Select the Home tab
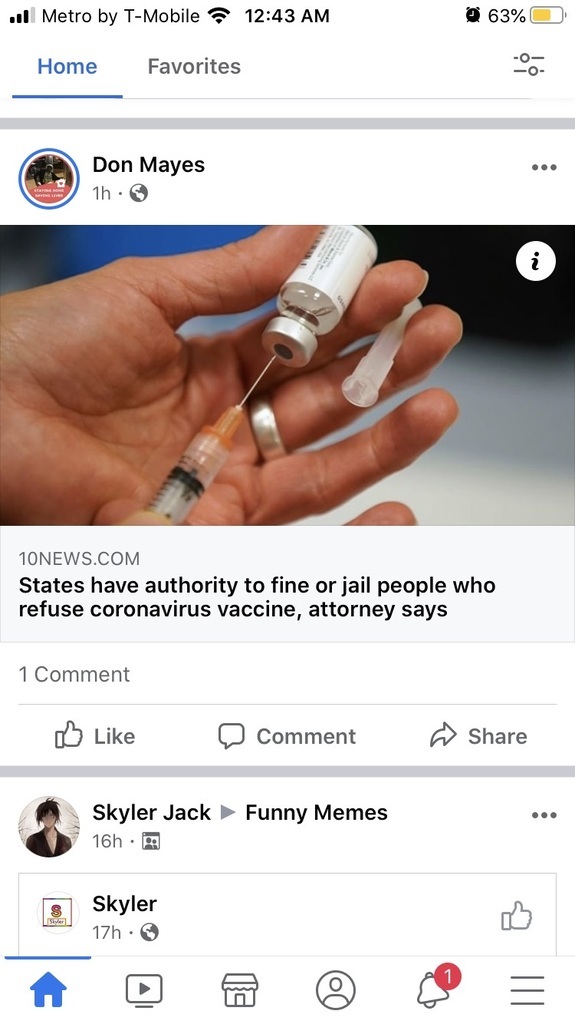Screen dimensions: 575x1024 (67, 66)
